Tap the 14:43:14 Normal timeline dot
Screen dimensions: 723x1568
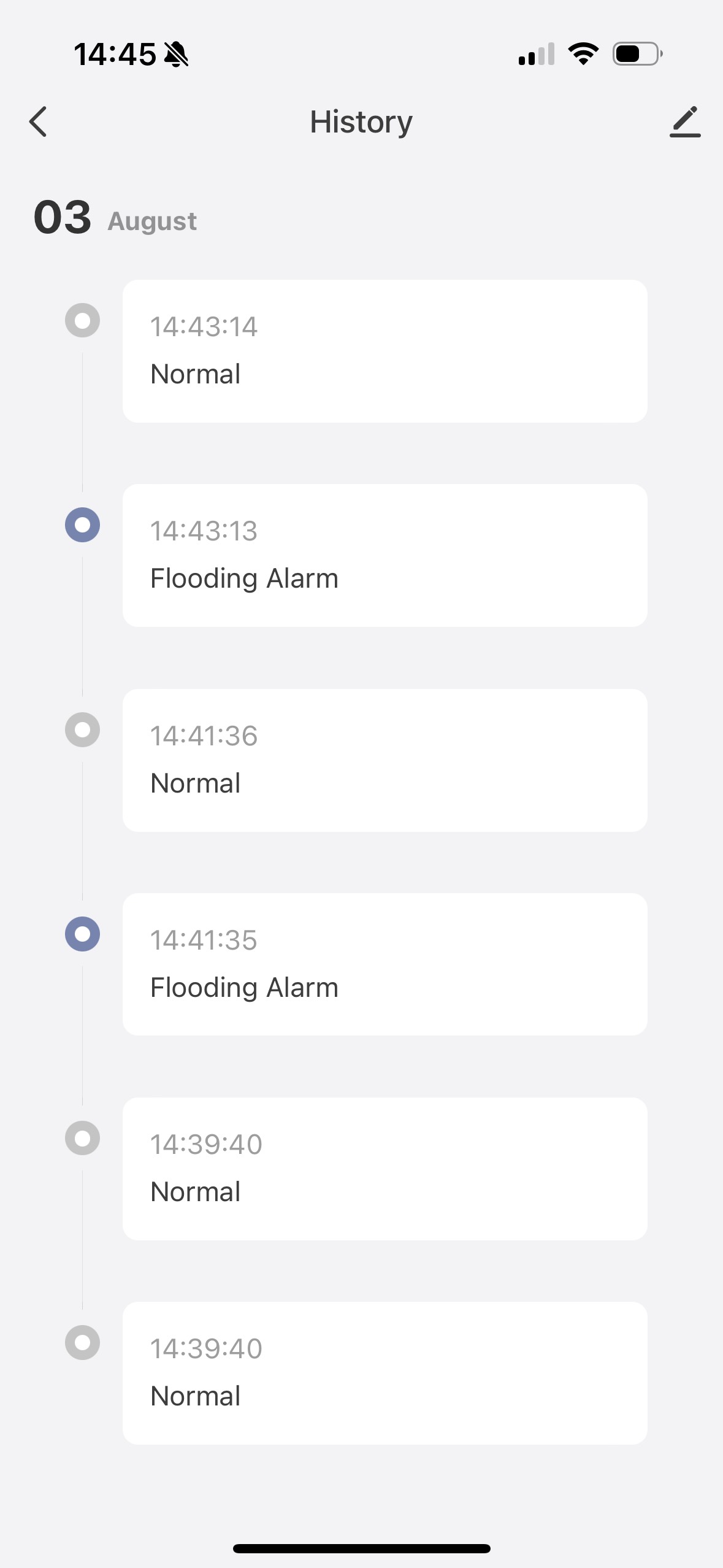[x=83, y=320]
